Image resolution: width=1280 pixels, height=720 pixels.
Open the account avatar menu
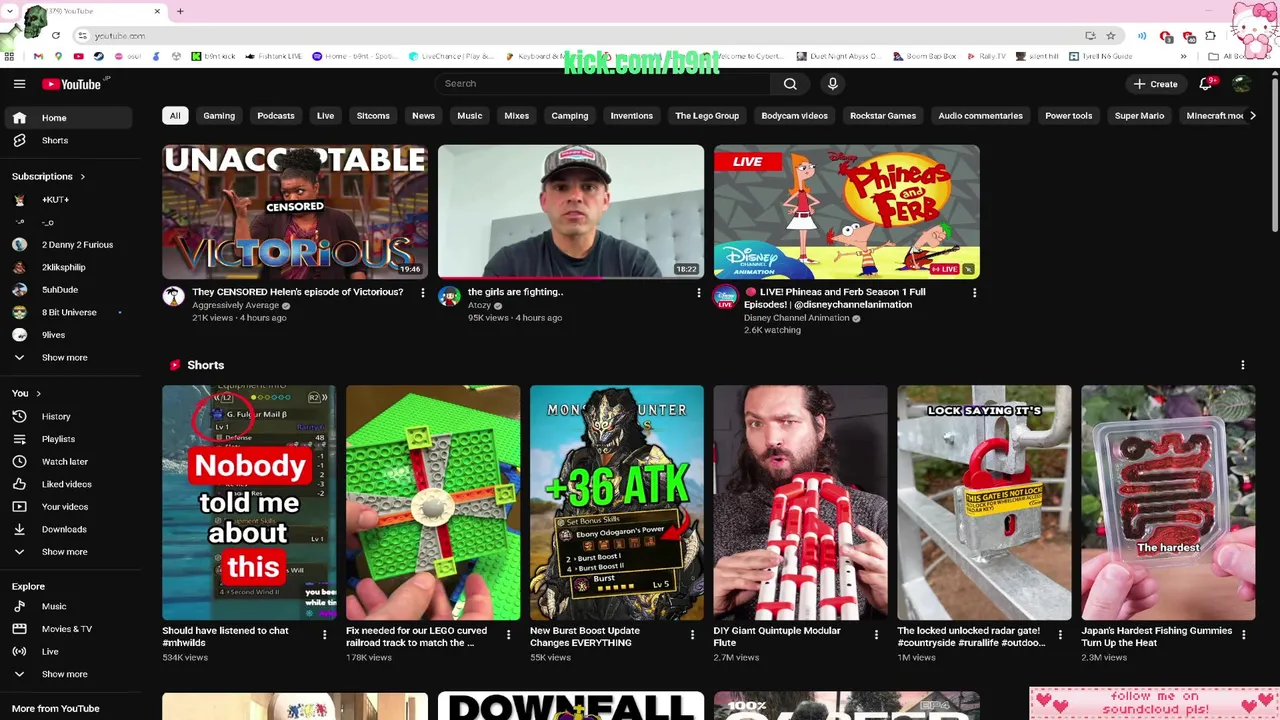[x=1241, y=84]
